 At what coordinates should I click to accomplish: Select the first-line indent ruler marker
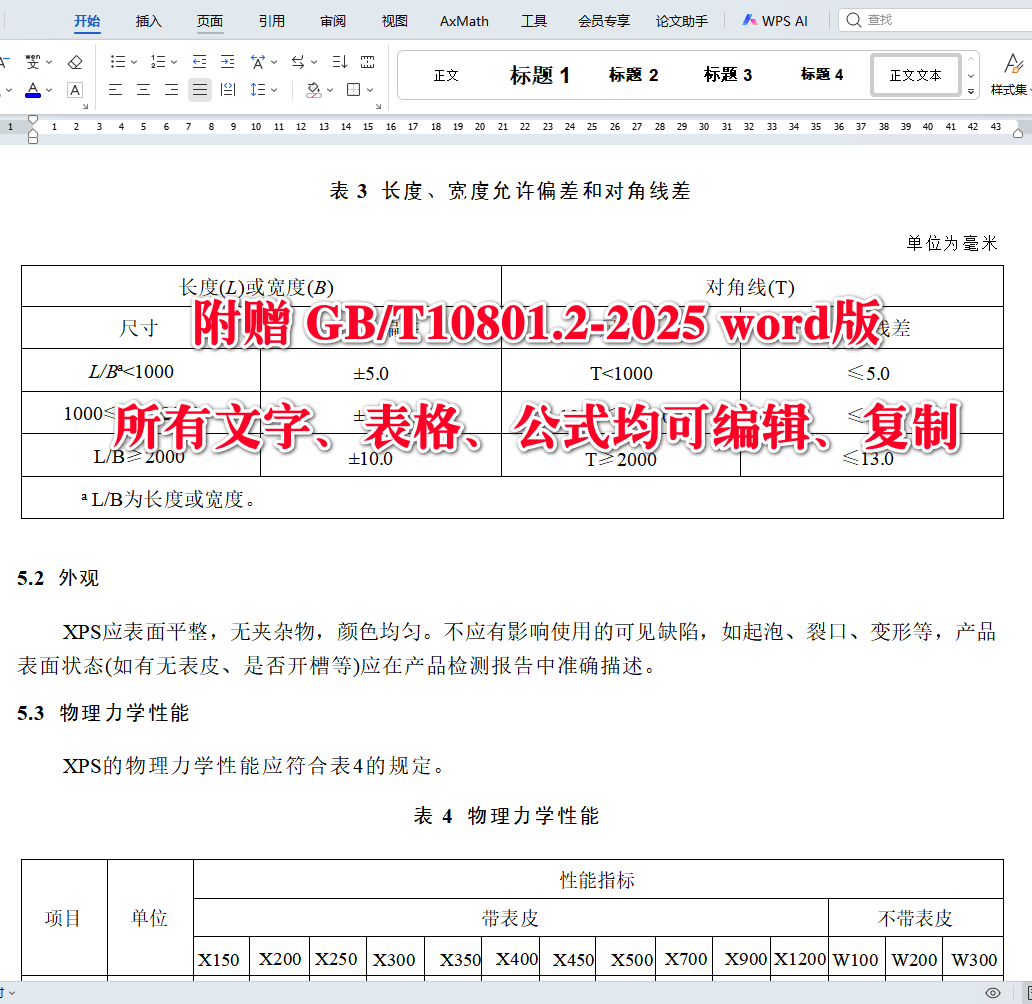point(33,120)
